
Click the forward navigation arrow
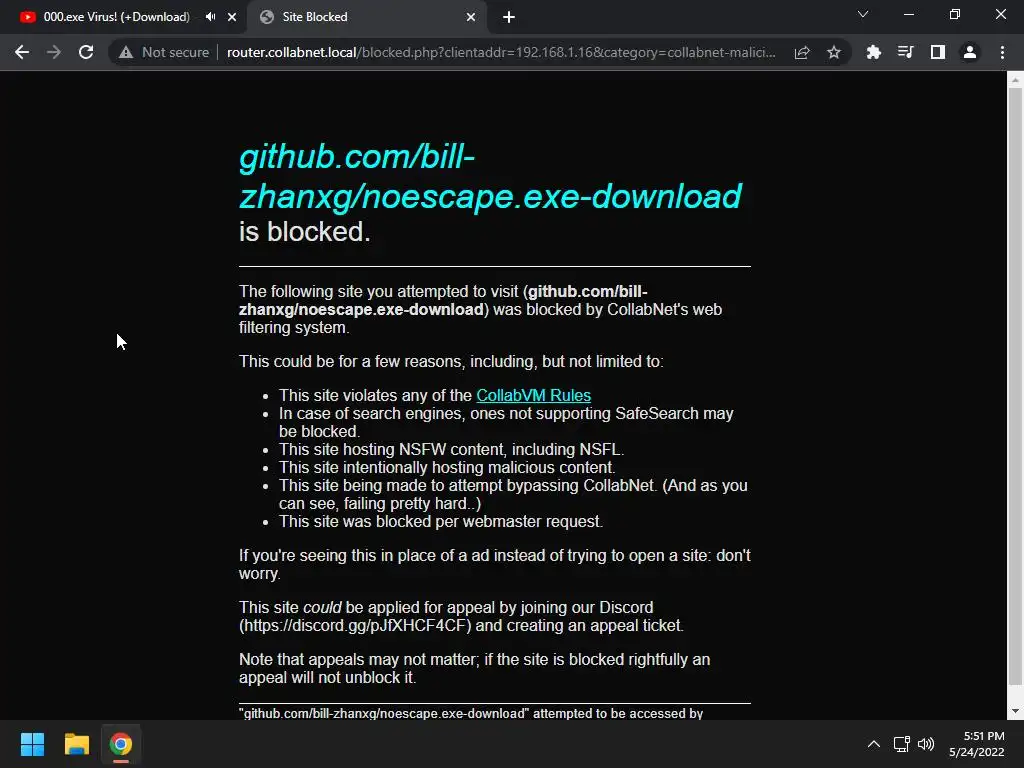pos(54,52)
